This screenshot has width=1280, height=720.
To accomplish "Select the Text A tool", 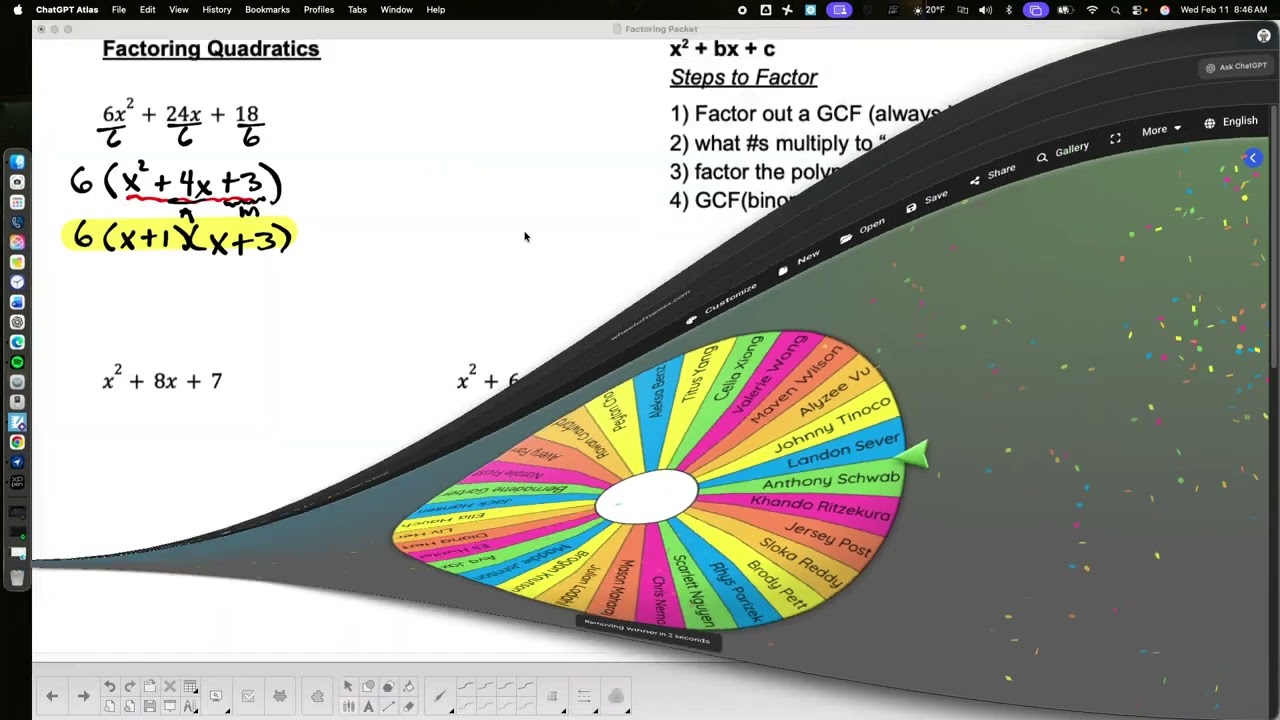I will [x=368, y=706].
